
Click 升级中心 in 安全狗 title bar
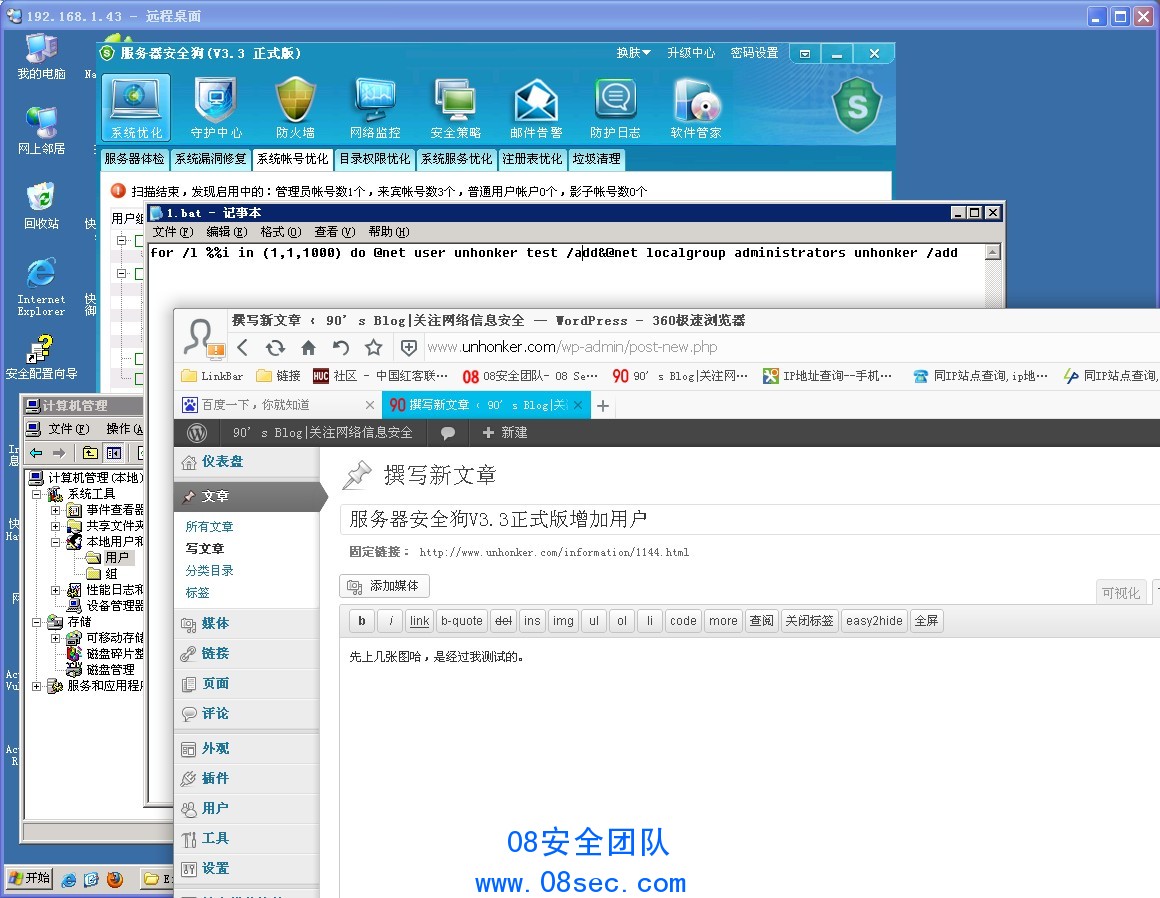click(x=691, y=53)
